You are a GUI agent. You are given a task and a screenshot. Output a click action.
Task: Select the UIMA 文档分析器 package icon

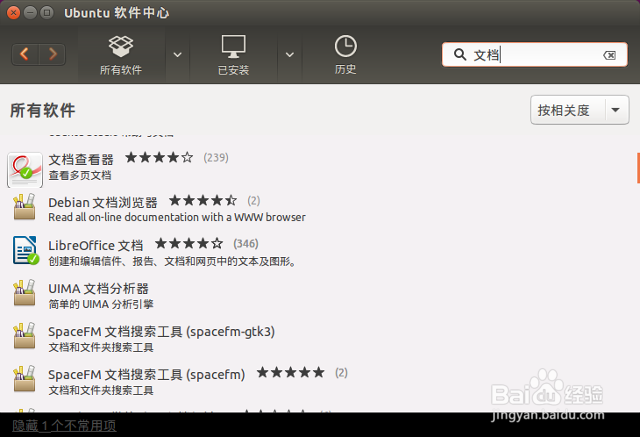24,293
